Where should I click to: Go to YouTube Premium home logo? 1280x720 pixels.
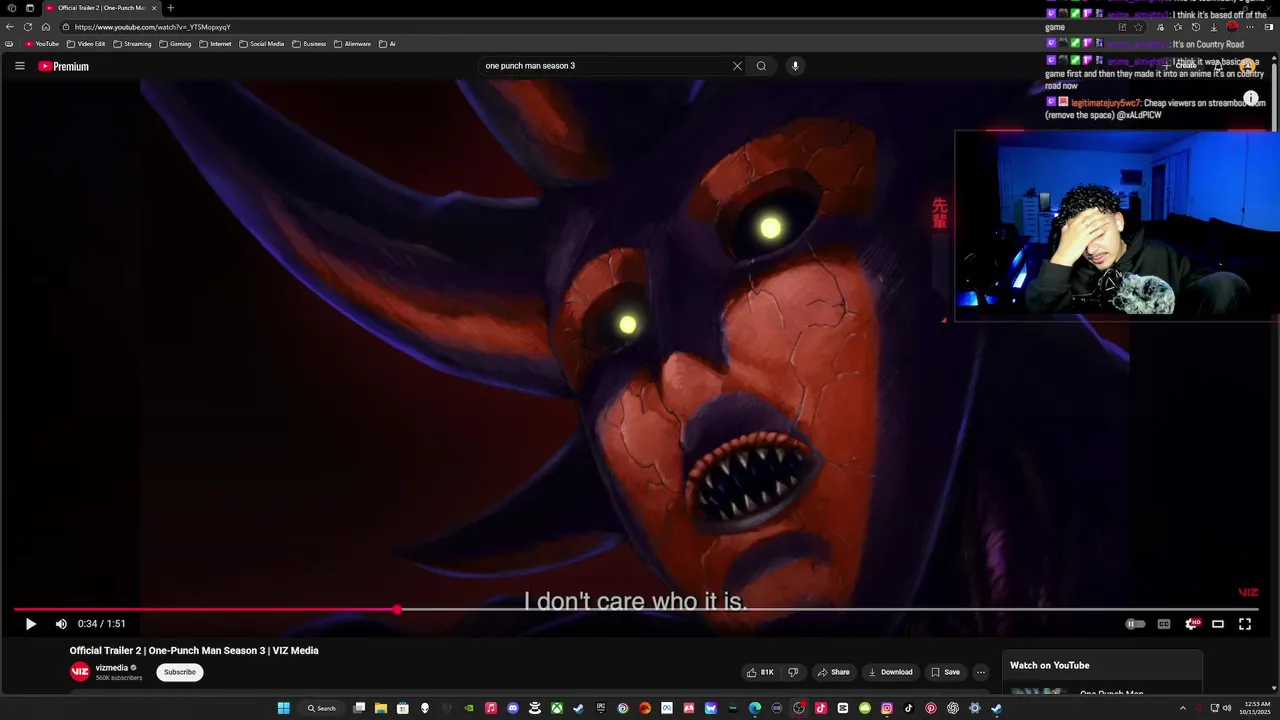[x=64, y=66]
